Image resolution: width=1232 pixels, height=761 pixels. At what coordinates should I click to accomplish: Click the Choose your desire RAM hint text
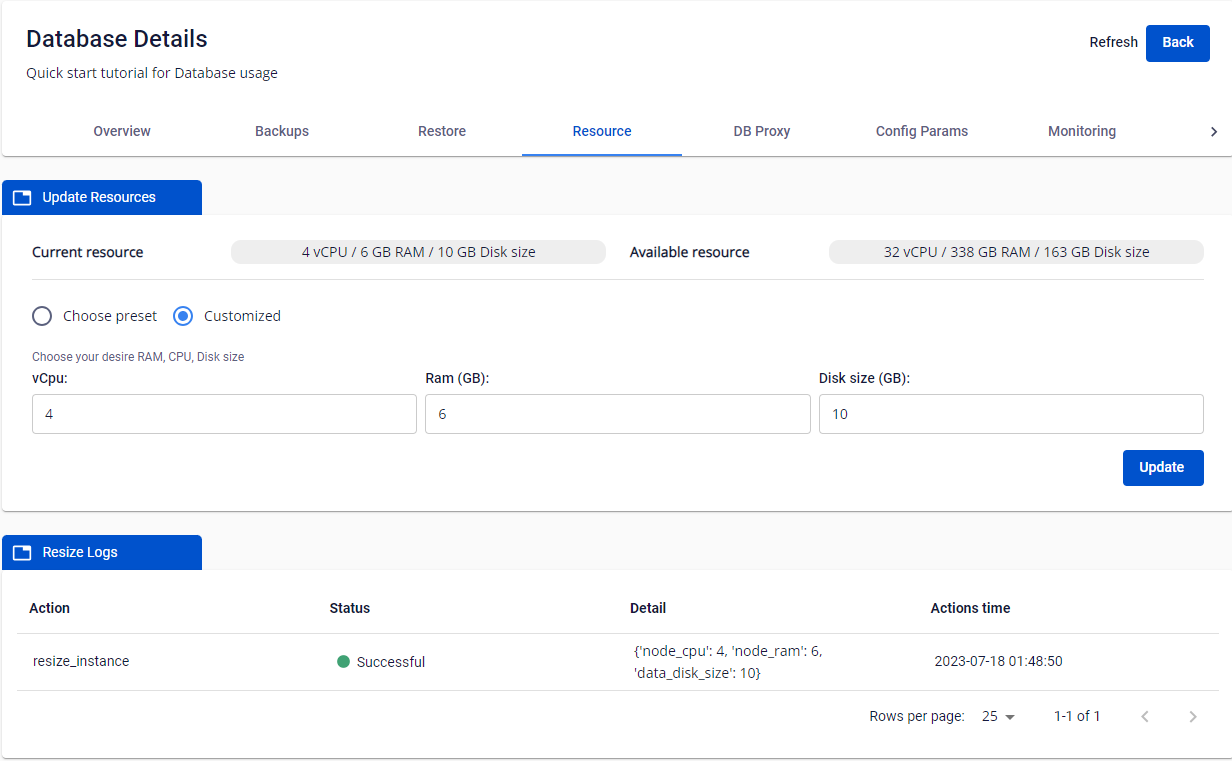point(138,357)
